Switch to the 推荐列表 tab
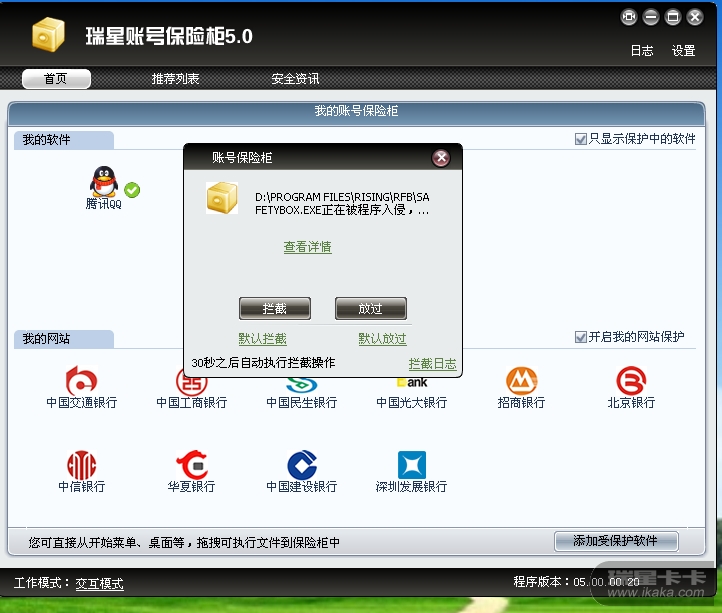This screenshot has width=722, height=613. [x=175, y=79]
